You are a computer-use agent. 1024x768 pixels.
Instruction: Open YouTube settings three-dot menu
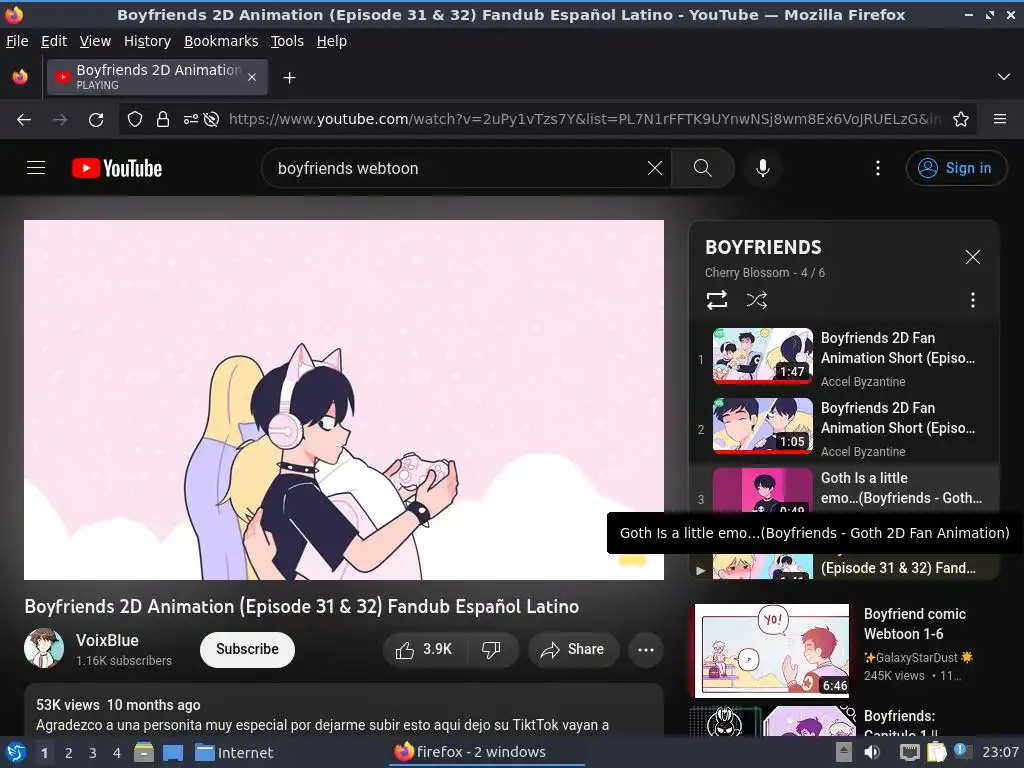878,168
